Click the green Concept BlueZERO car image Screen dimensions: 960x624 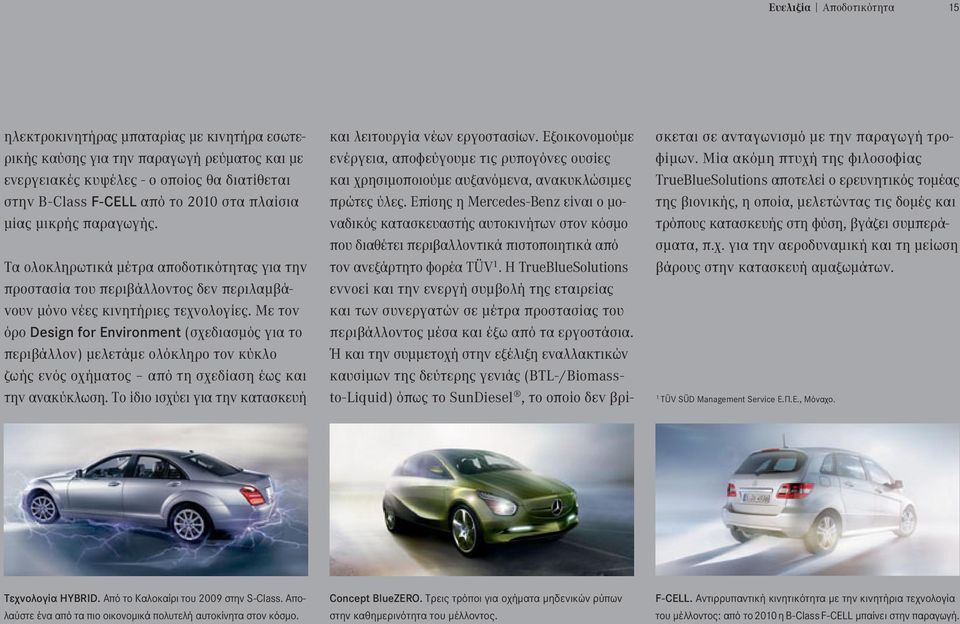click(x=481, y=499)
